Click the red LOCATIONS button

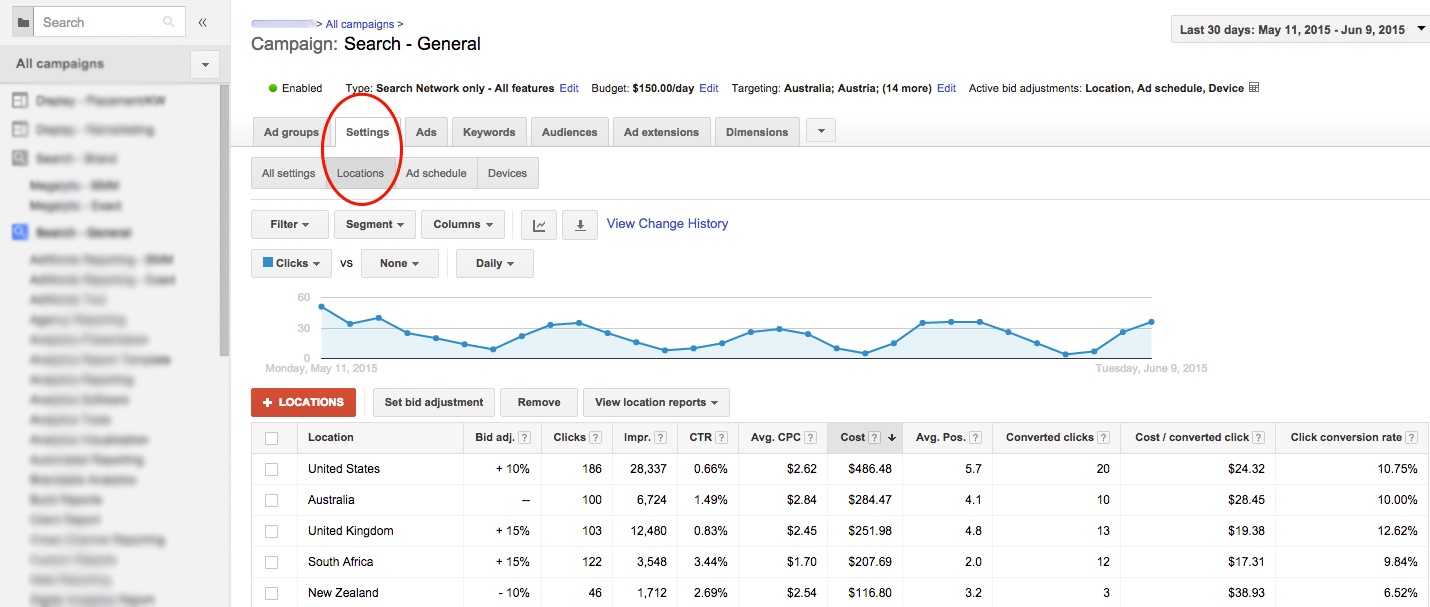pos(303,401)
